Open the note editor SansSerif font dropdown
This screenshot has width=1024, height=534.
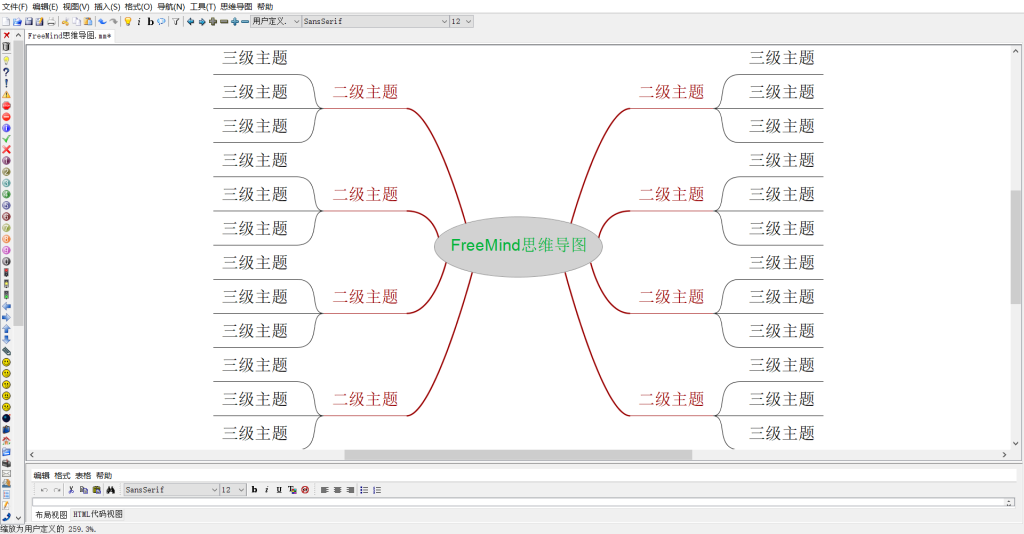(x=171, y=490)
